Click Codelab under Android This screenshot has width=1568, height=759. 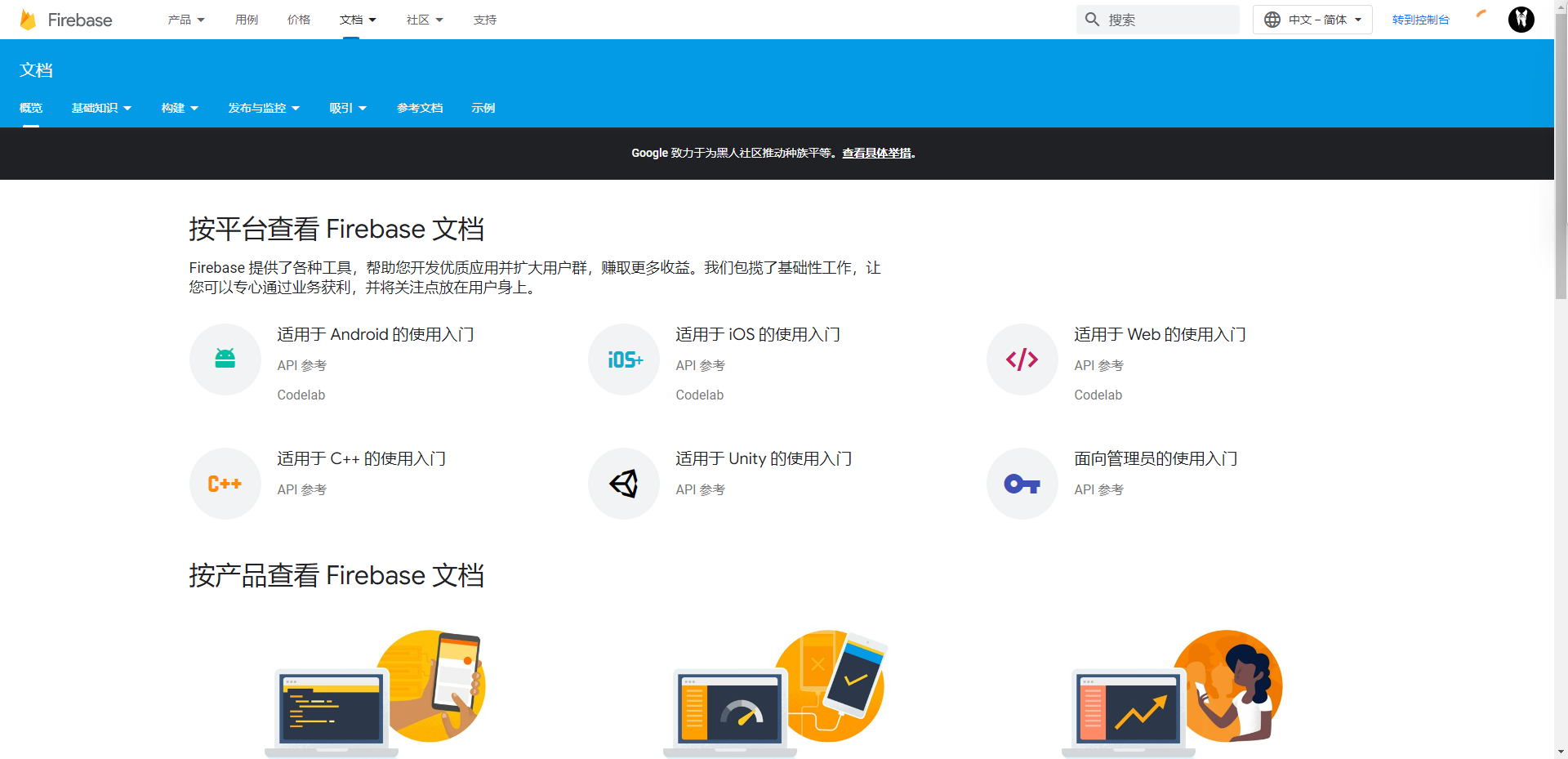[x=301, y=395]
